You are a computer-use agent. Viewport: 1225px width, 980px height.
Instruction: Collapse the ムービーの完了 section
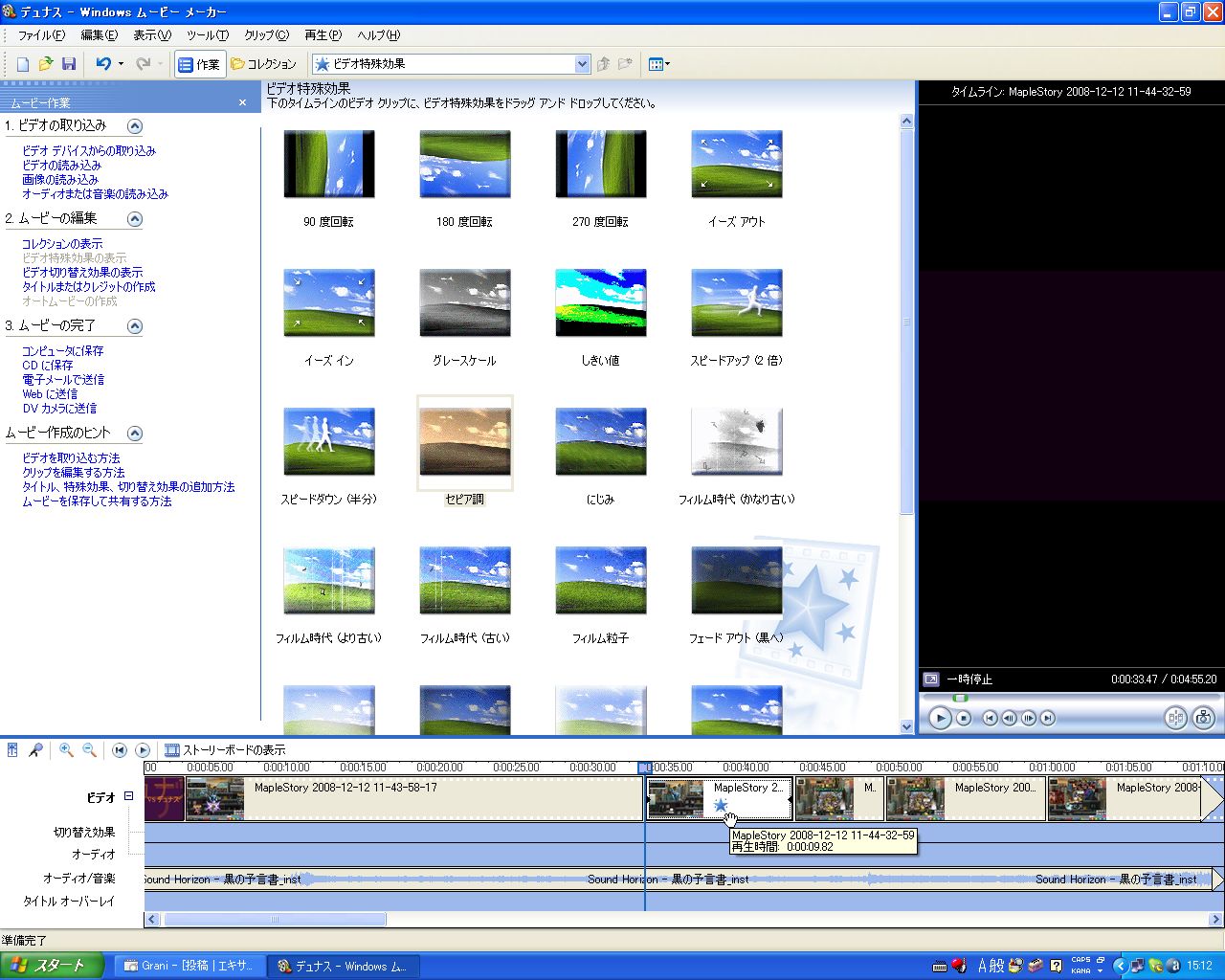[x=135, y=326]
